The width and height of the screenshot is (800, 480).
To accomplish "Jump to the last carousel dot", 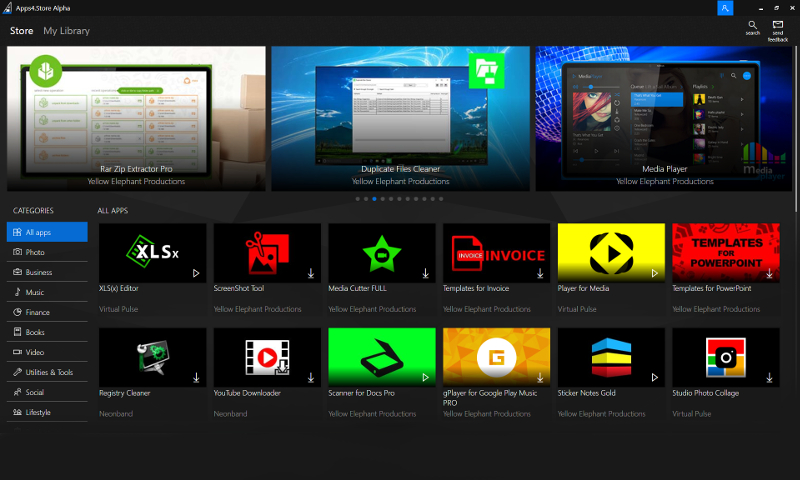I will coord(441,199).
